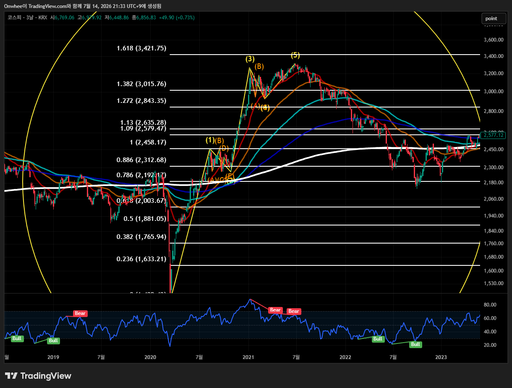
Task: Click the 2021 label on time axis
Action: [x=248, y=357]
